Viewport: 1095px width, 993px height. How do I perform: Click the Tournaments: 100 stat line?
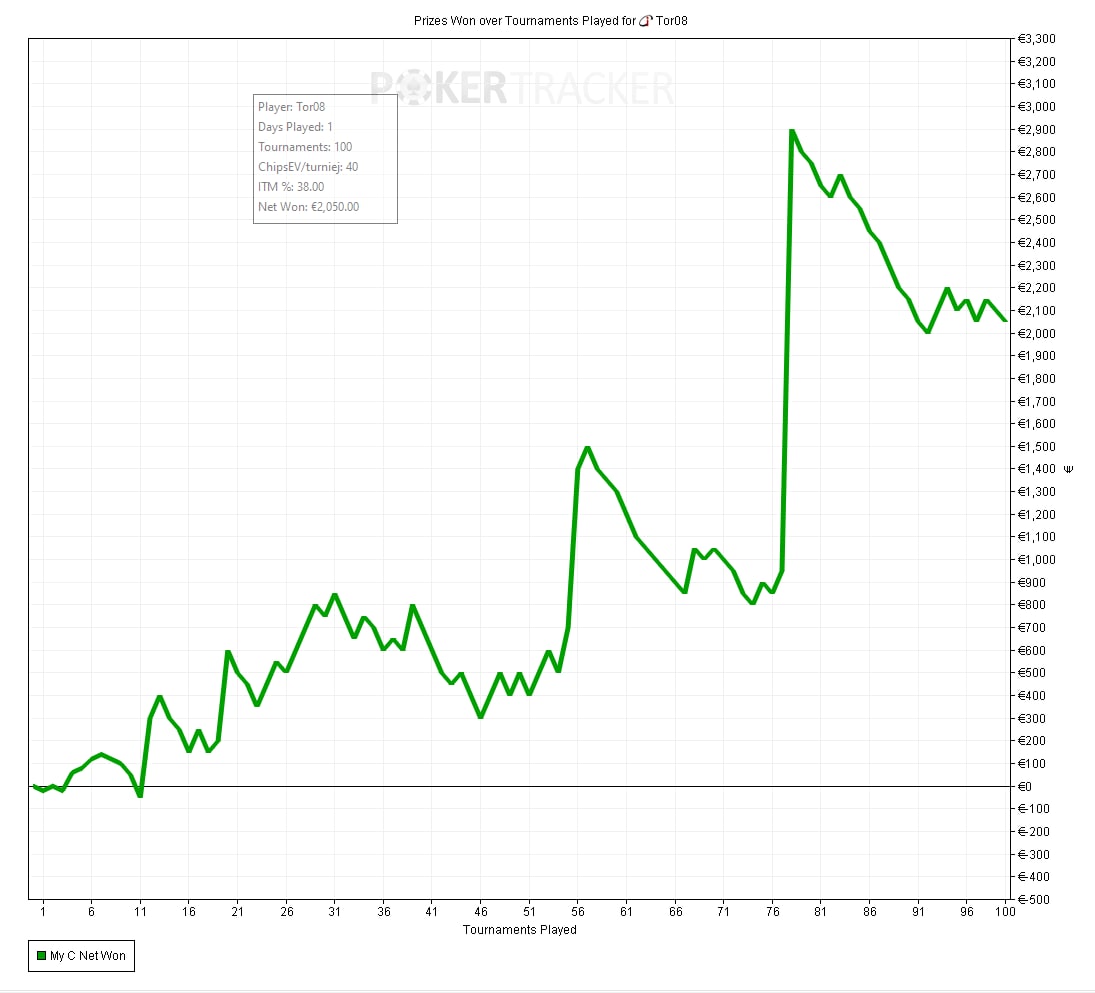click(305, 147)
